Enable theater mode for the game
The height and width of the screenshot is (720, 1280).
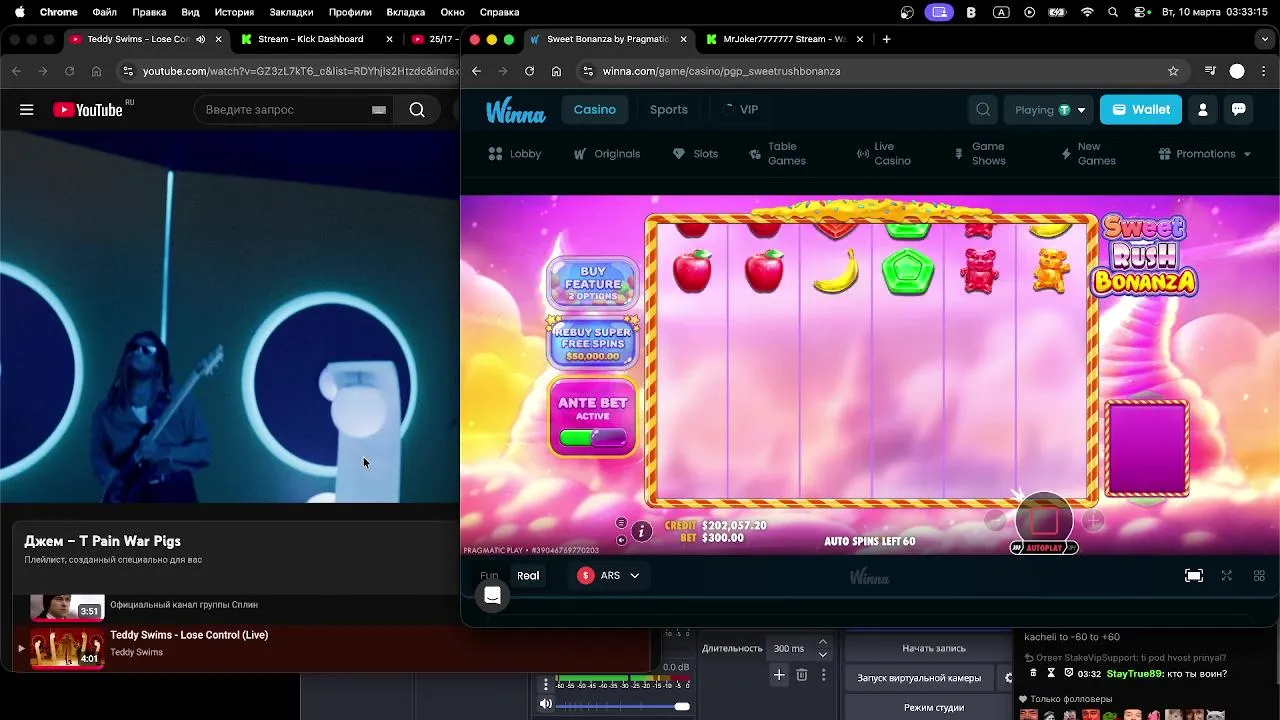(x=1194, y=576)
